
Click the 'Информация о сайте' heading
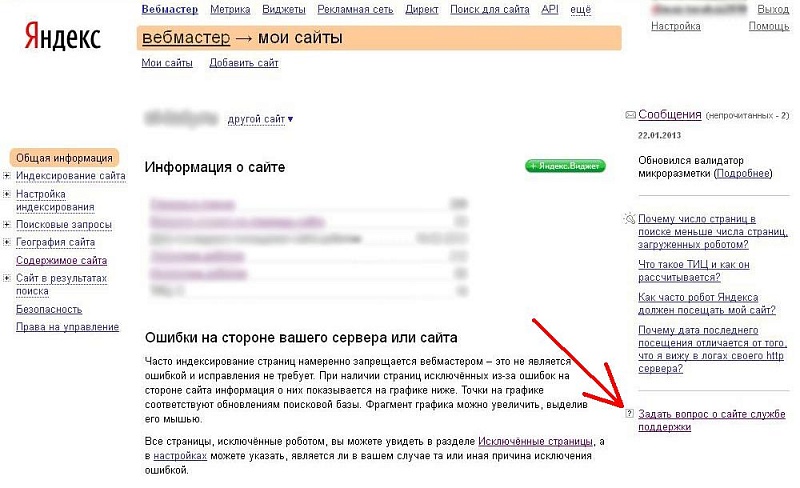pos(215,167)
